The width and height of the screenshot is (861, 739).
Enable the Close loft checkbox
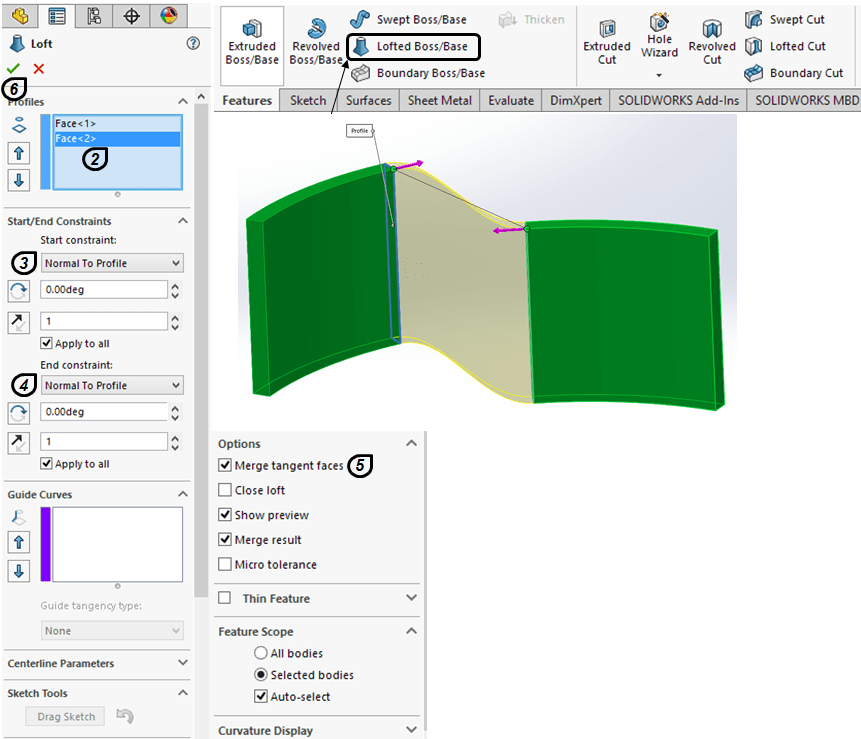click(x=225, y=491)
